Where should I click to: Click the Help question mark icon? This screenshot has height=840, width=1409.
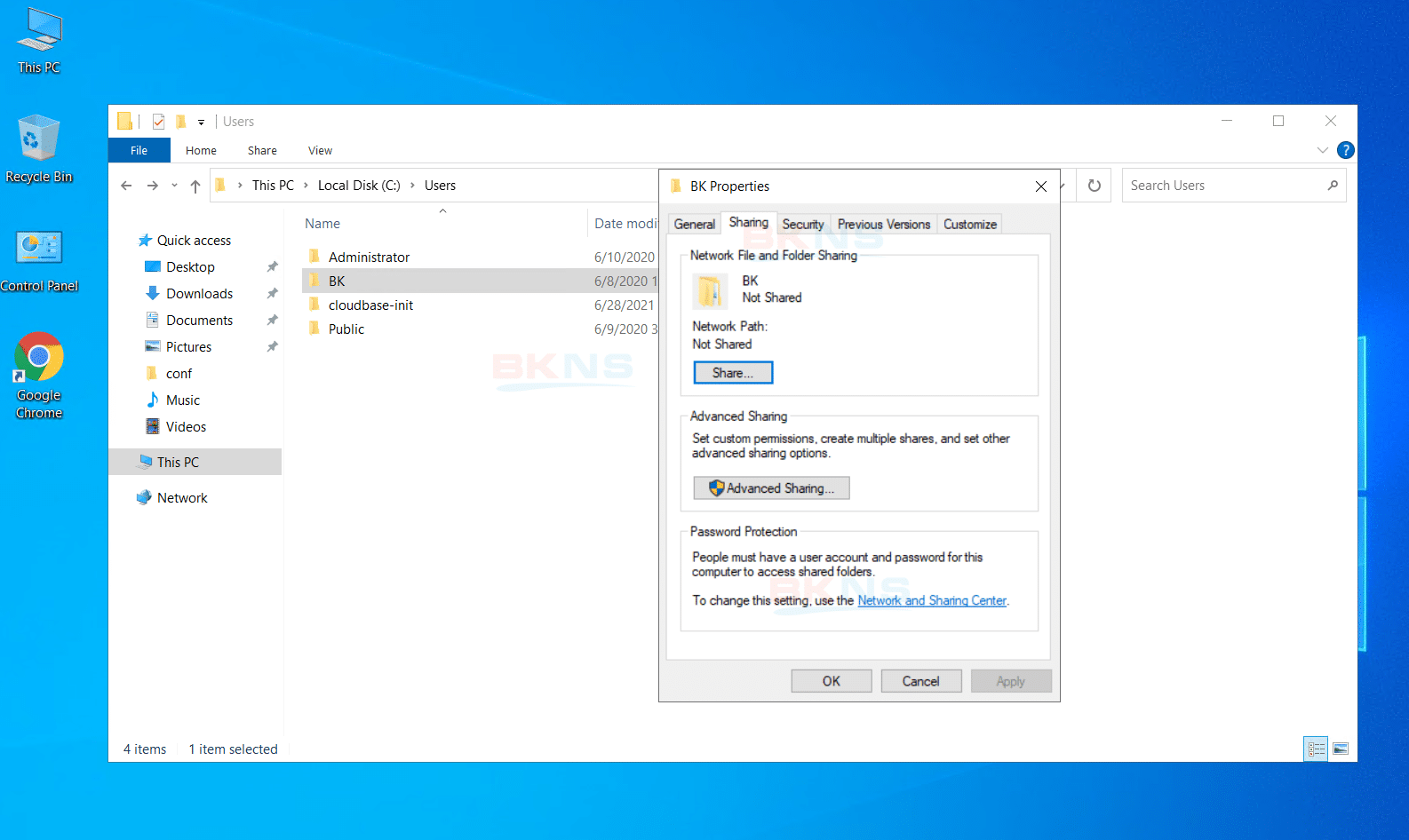pyautogui.click(x=1345, y=150)
